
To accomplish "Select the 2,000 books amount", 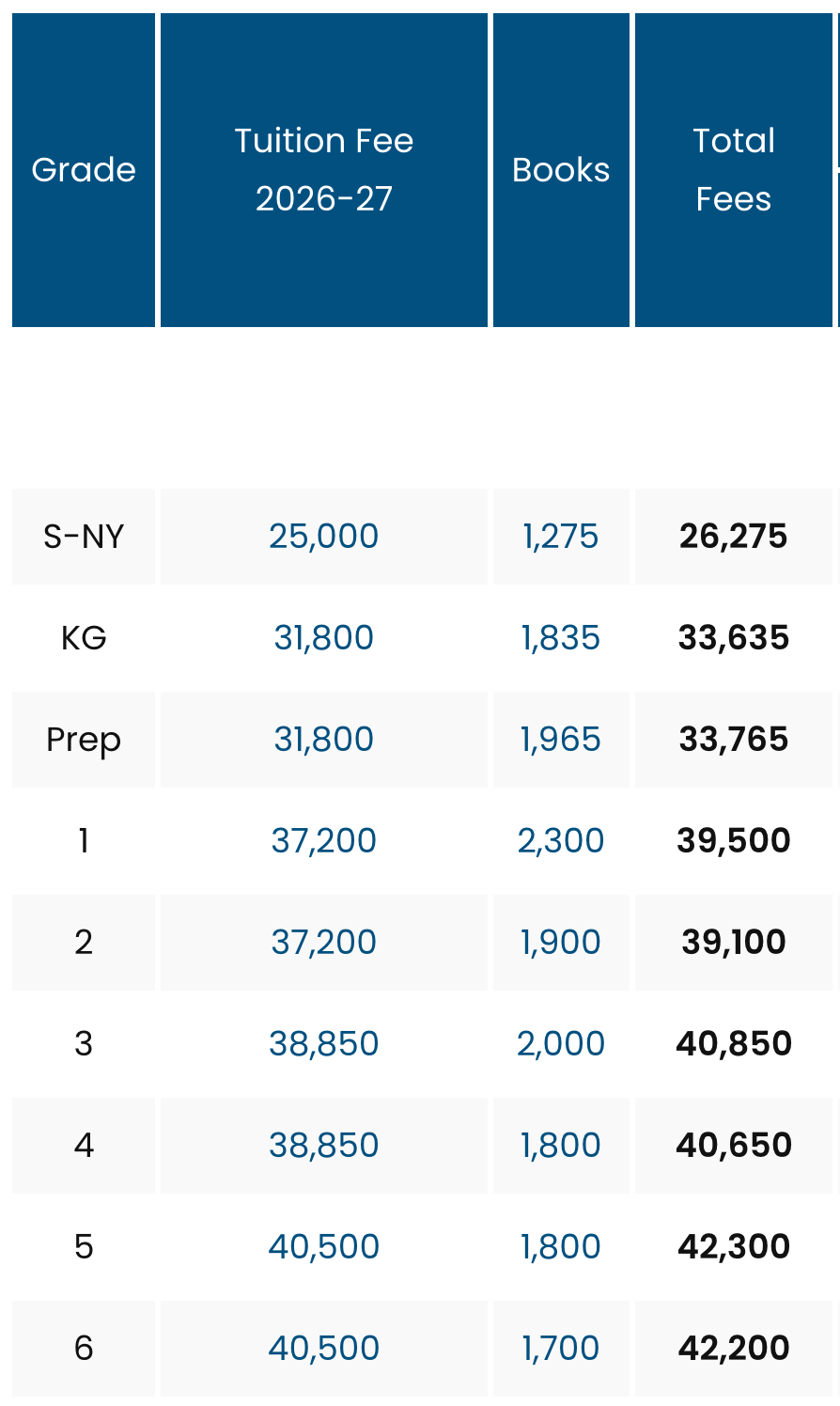I will [x=561, y=1044].
